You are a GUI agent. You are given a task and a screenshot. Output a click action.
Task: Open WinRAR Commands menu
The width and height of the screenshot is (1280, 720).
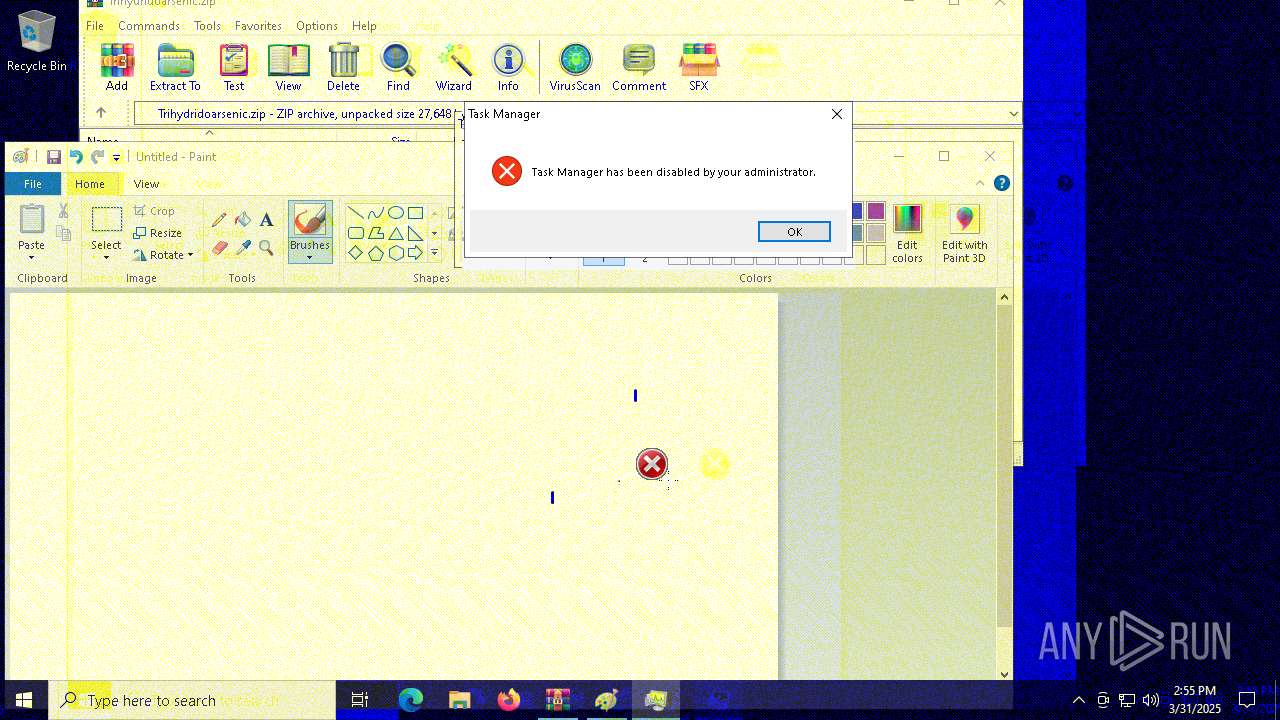point(149,26)
